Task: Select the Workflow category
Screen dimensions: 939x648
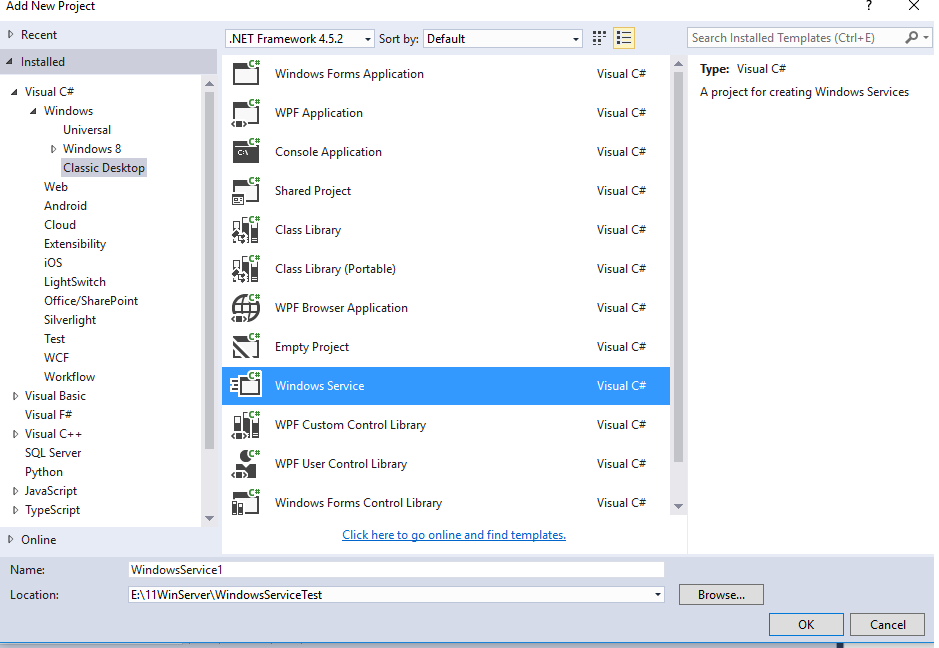Action: pyautogui.click(x=69, y=377)
